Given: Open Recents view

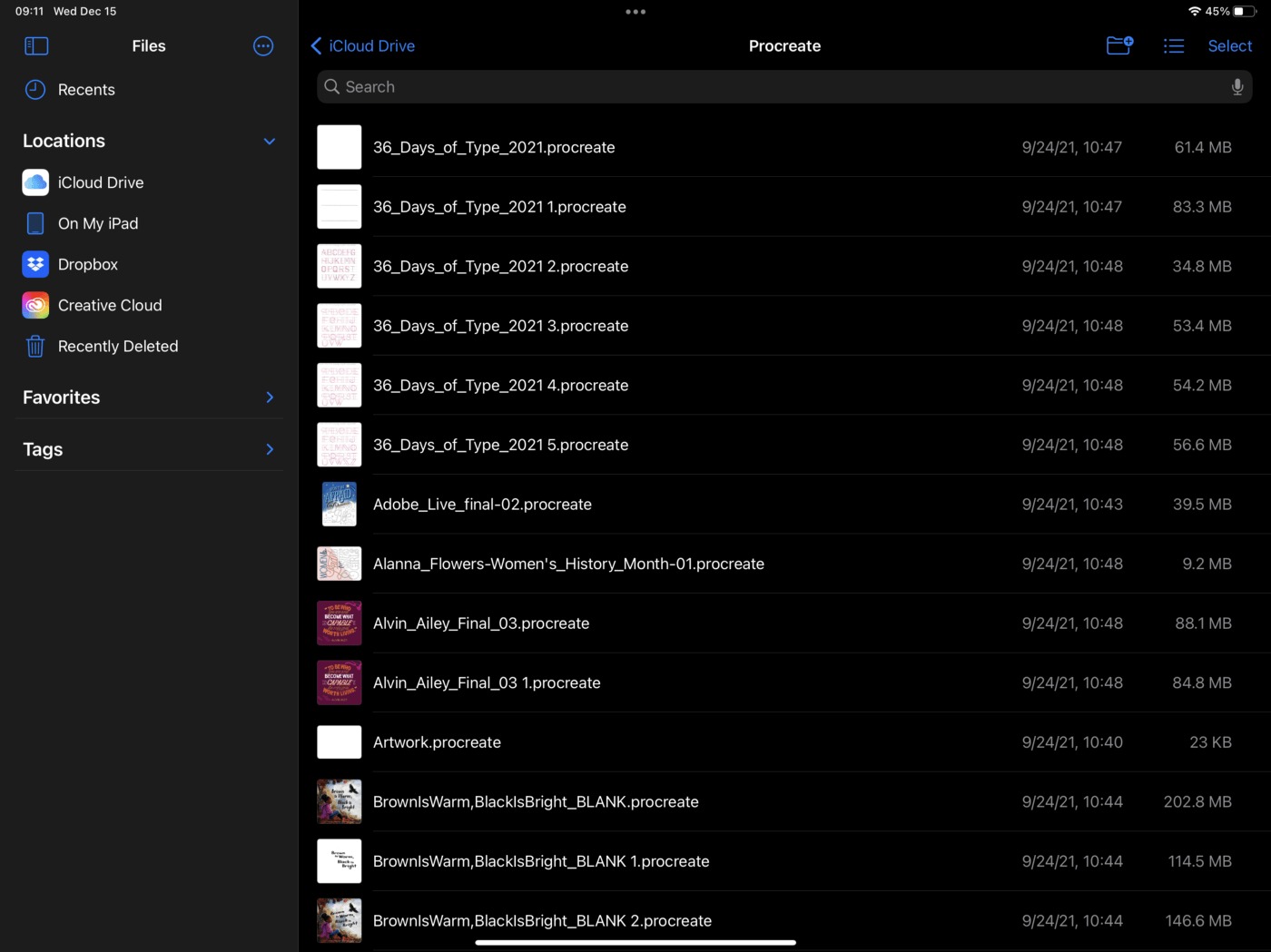Looking at the screenshot, I should pyautogui.click(x=85, y=90).
